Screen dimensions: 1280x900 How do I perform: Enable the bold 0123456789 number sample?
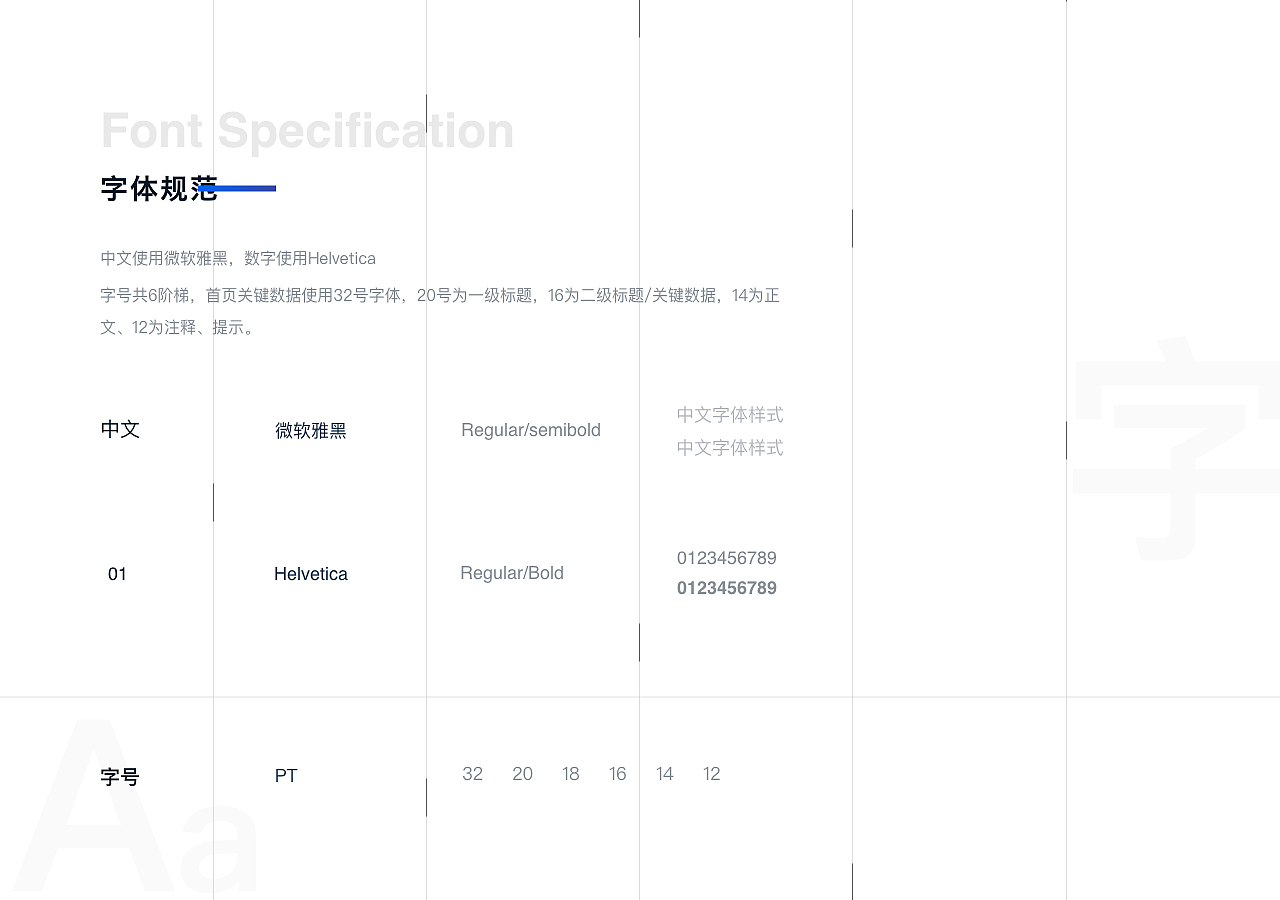(727, 588)
